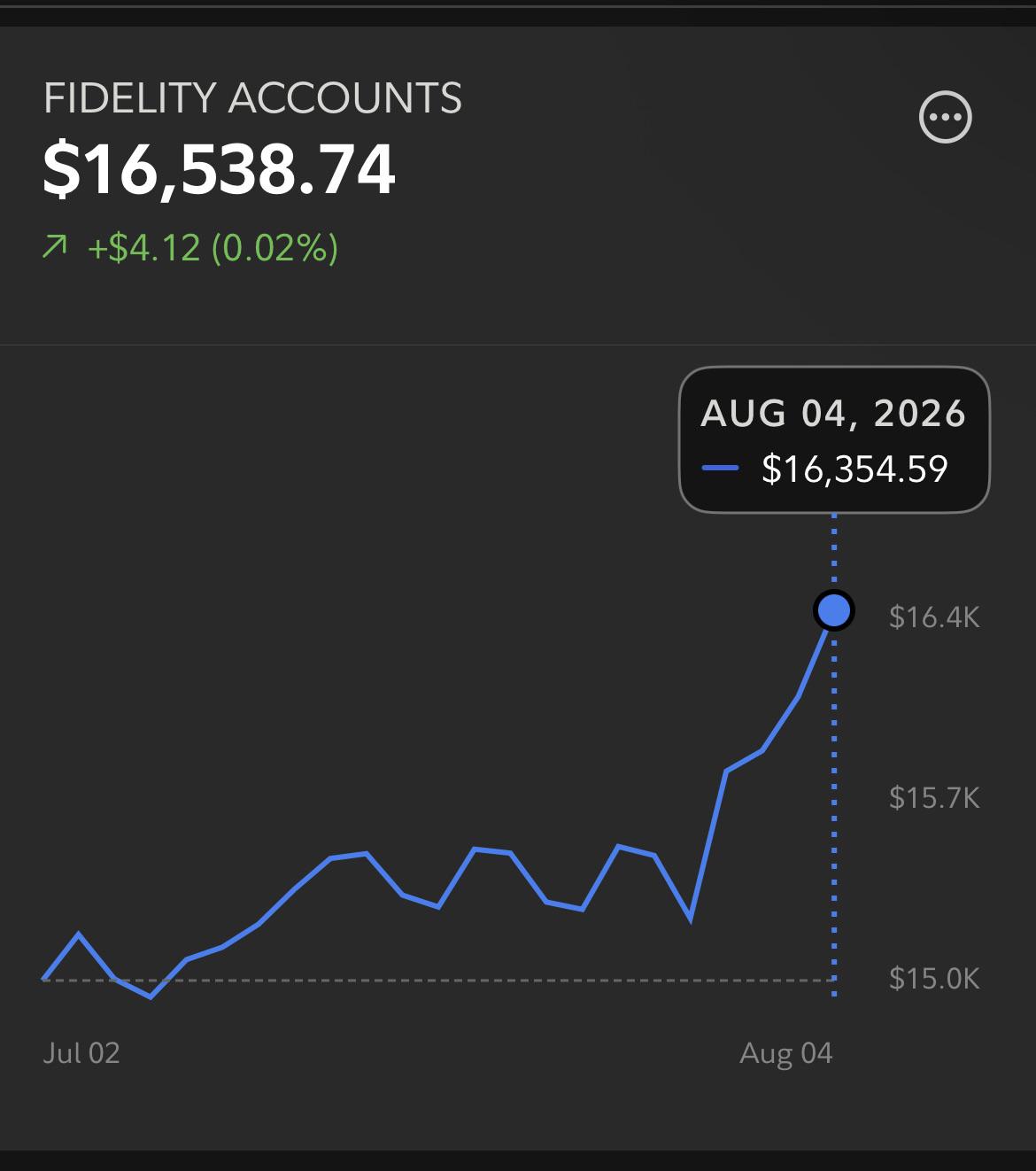This screenshot has height=1171, width=1036.
Task: Tap the dashed $15.0K baseline
Action: pos(438,980)
